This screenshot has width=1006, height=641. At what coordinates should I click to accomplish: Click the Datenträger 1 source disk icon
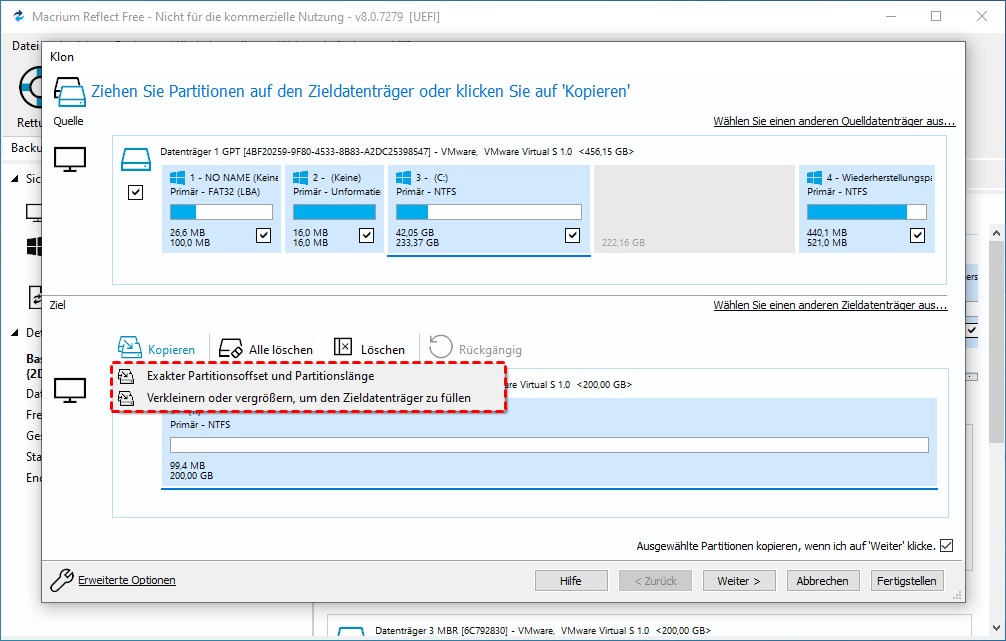pos(136,159)
